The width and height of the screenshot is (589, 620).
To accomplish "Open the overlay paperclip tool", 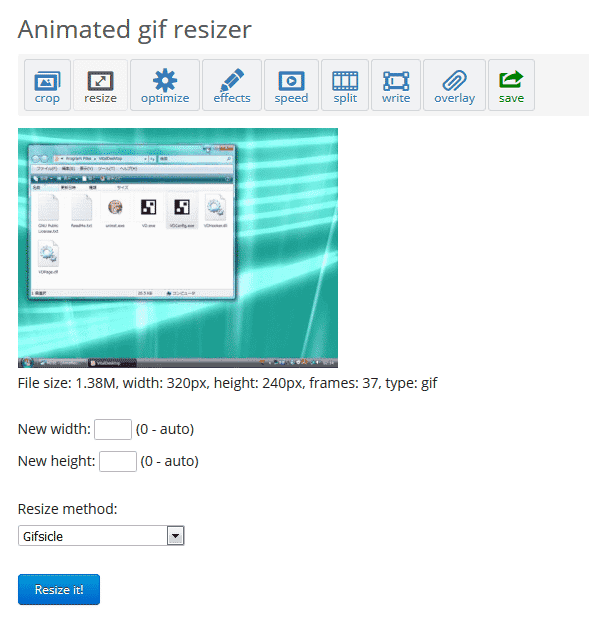I will pos(455,85).
